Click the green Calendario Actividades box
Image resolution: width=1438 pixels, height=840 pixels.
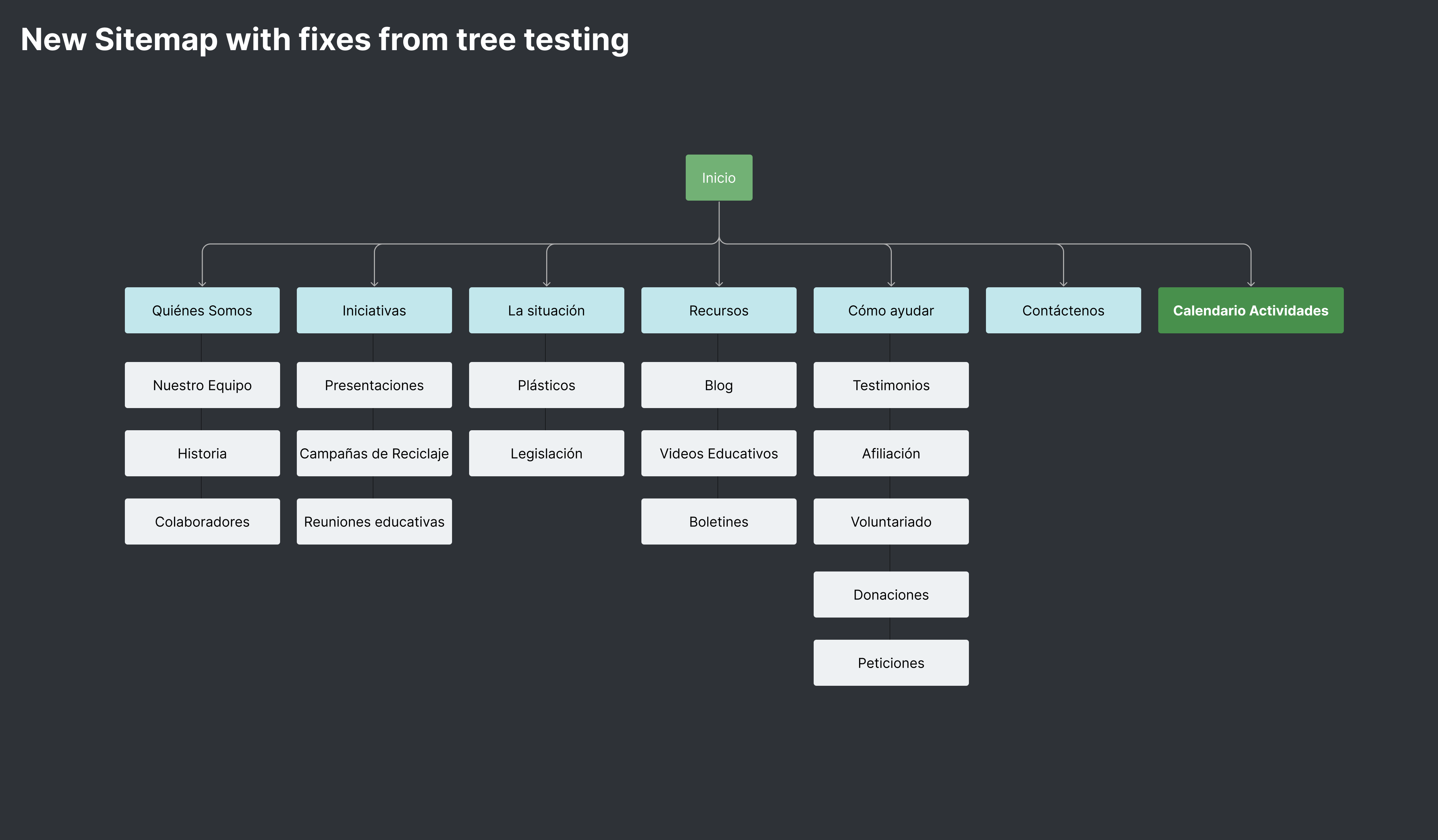click(1250, 310)
